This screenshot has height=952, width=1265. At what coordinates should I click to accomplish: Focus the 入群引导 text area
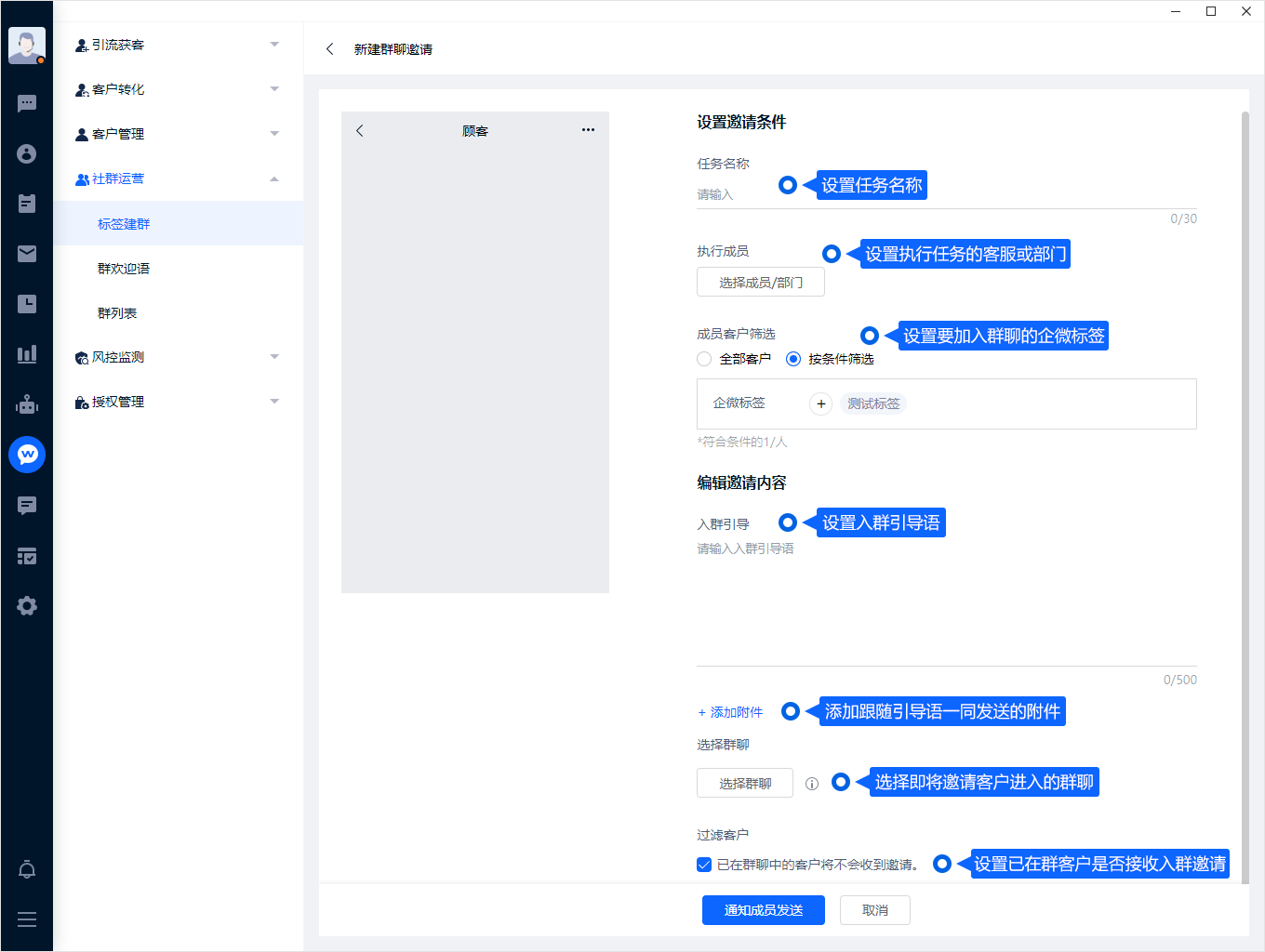point(947,602)
